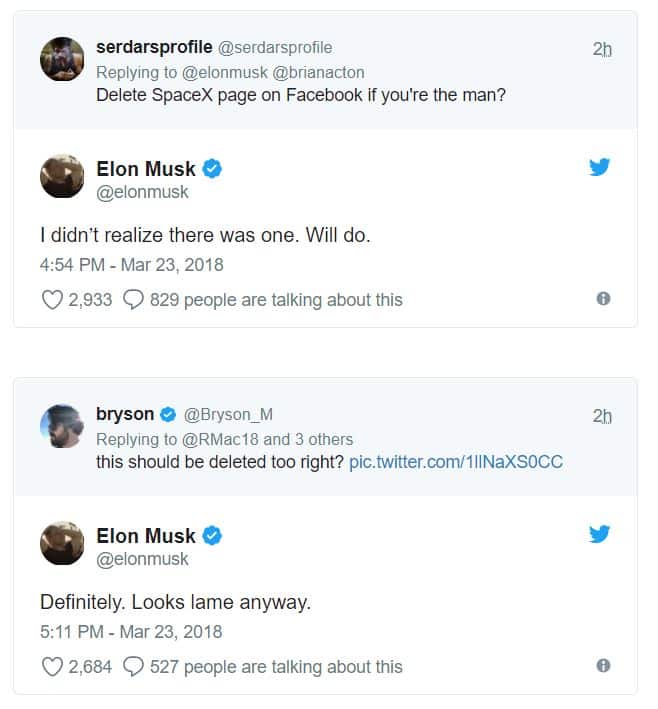This screenshot has height=709, width=658.
Task: Open the reply bubble showing 527 people talking
Action: pos(133,666)
